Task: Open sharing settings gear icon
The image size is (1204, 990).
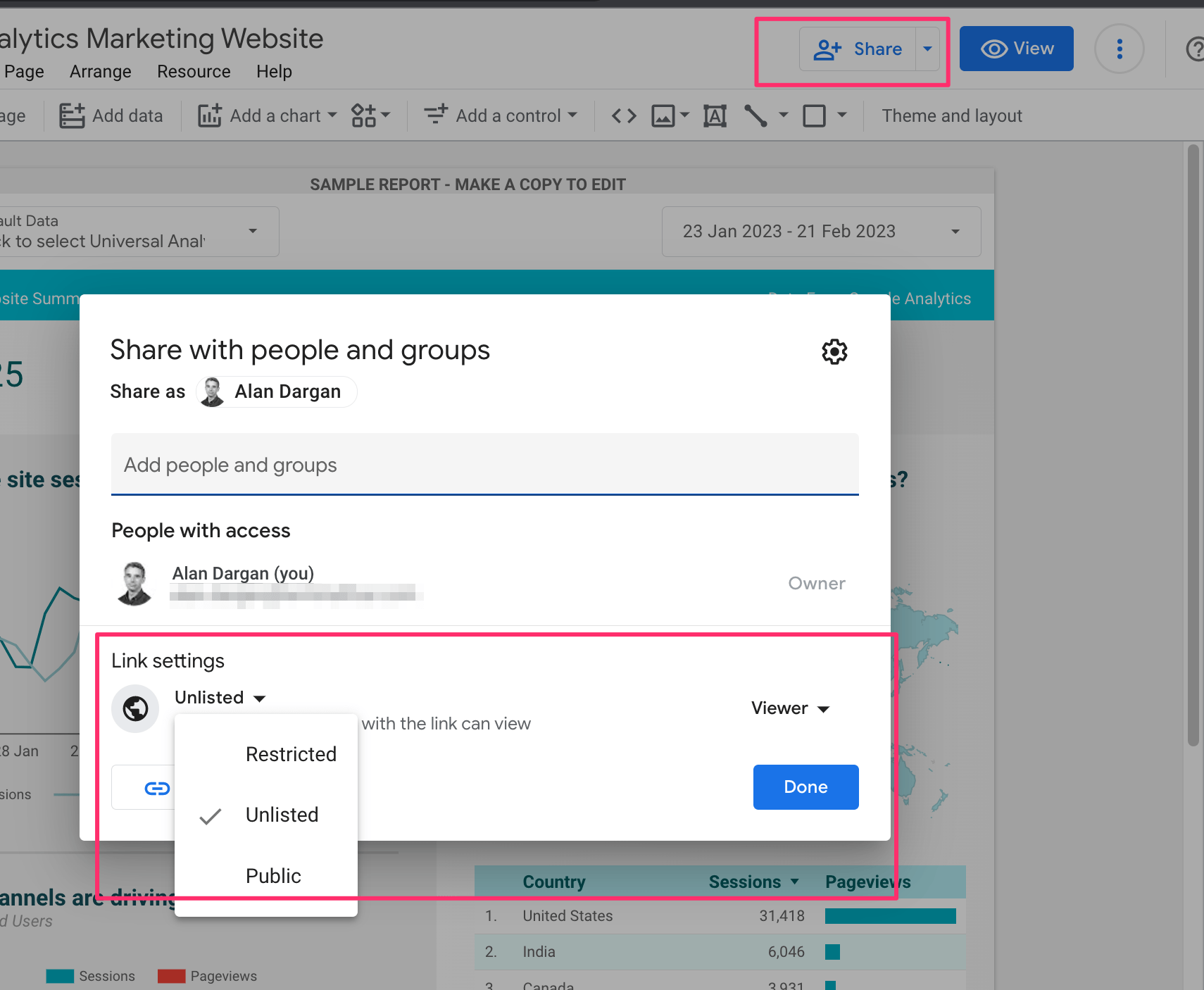Action: (834, 351)
